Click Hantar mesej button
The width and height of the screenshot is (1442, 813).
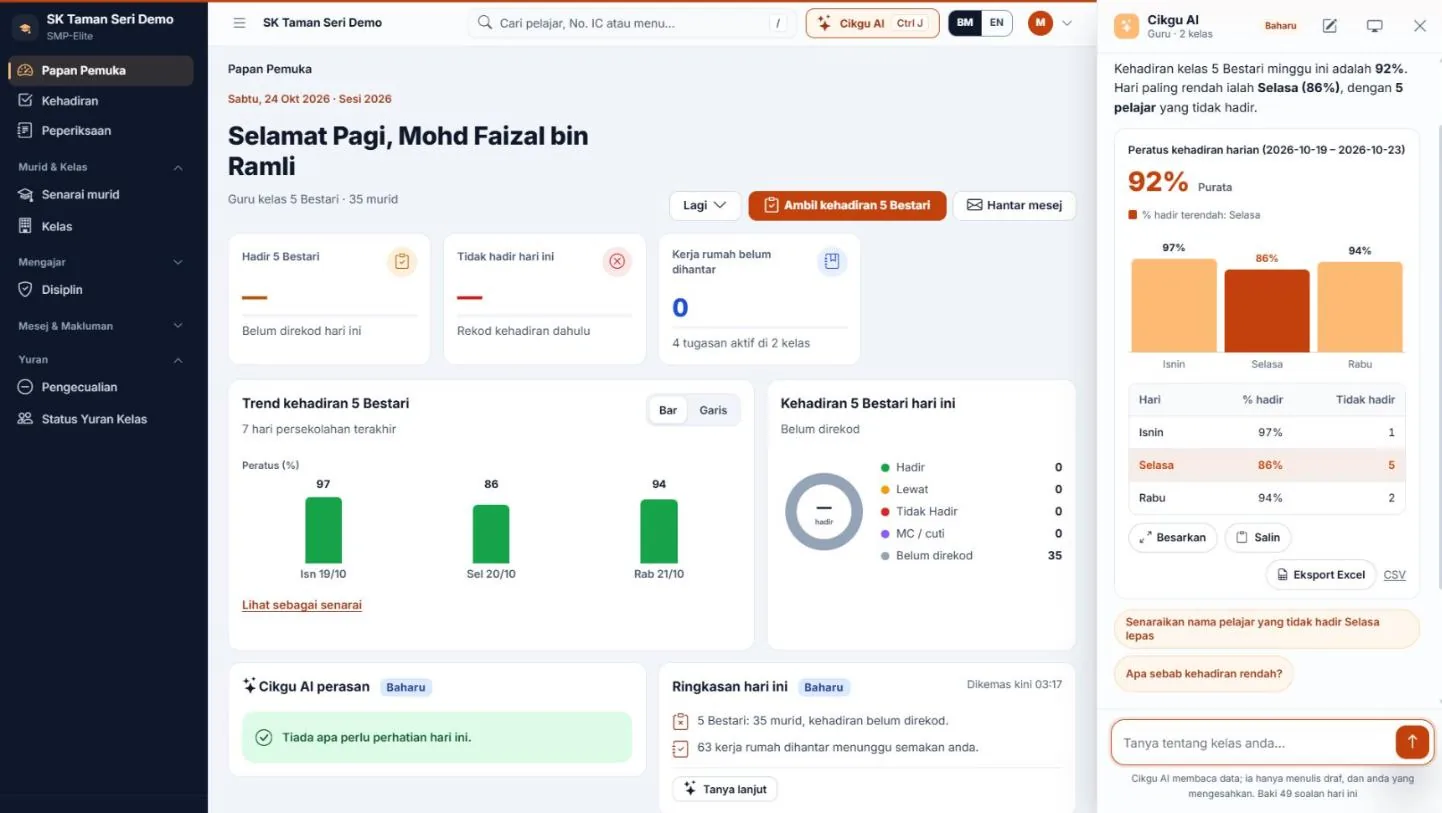pos(1014,205)
